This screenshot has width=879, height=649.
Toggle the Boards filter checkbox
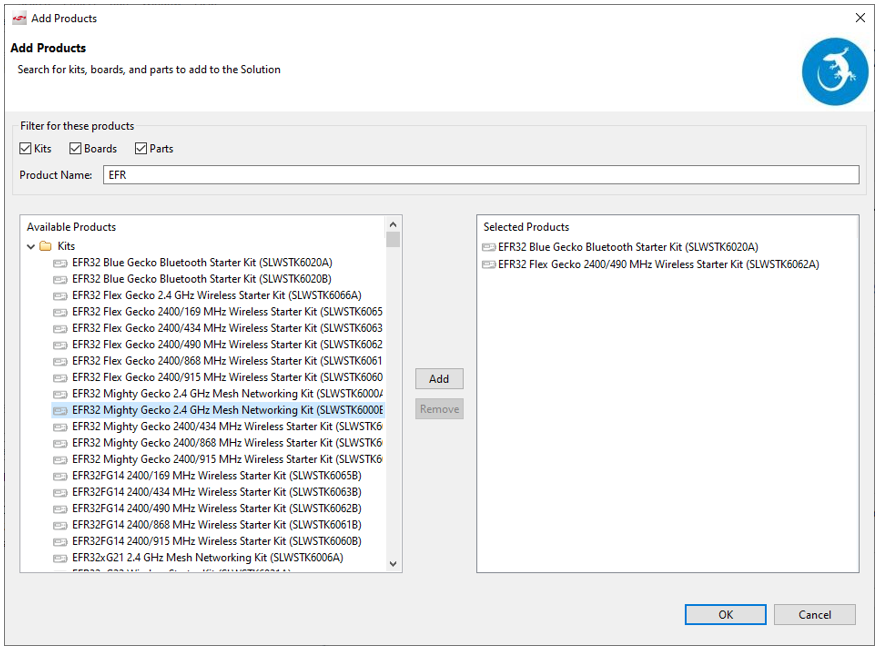coord(75,149)
